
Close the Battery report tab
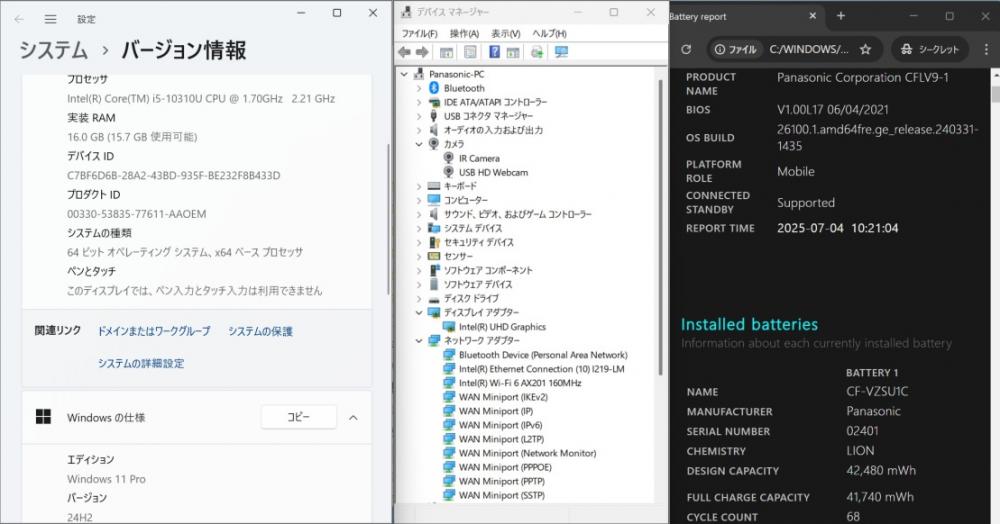click(x=812, y=16)
